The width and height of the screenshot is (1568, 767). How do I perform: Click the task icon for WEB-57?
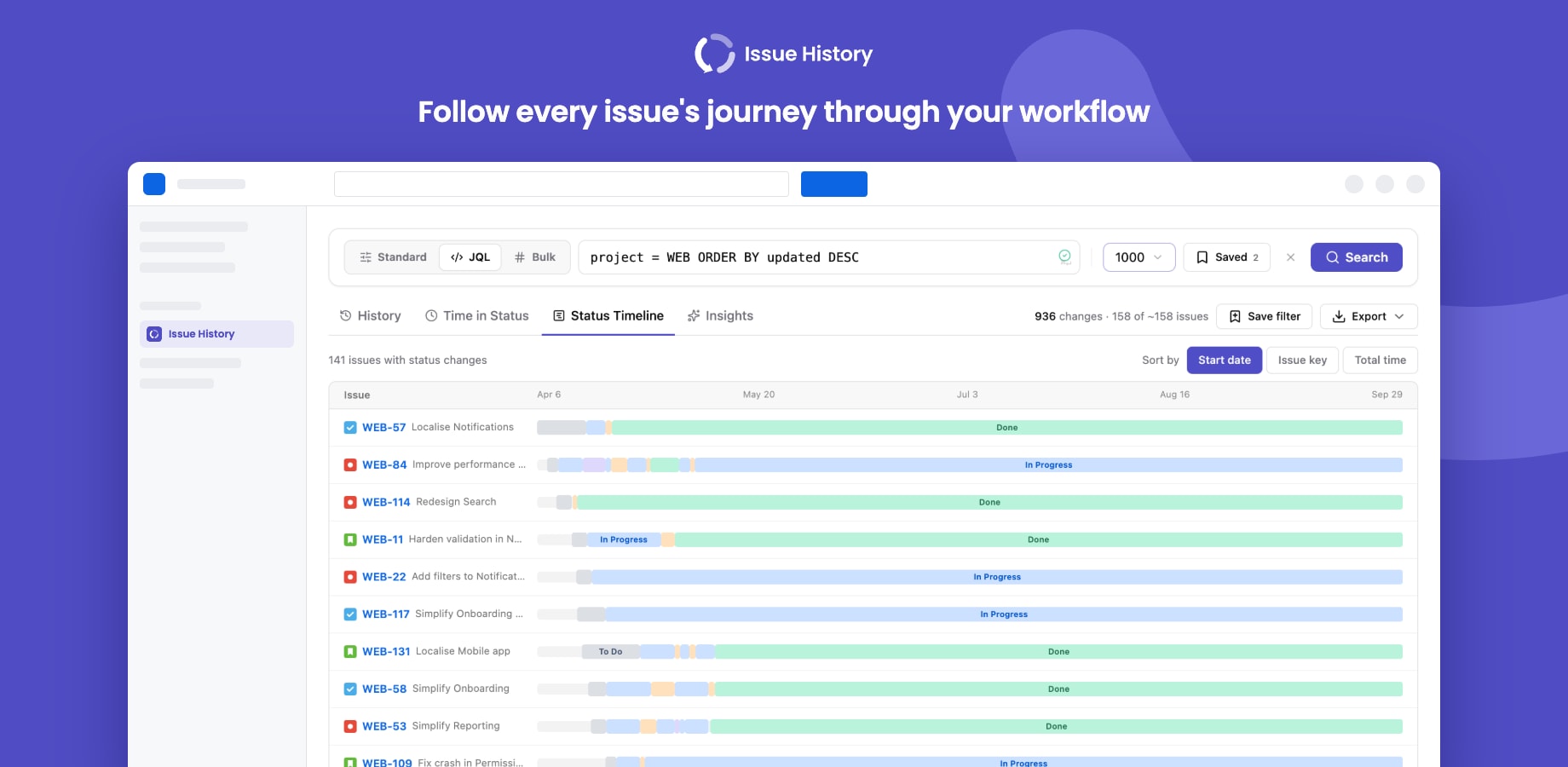pos(350,428)
